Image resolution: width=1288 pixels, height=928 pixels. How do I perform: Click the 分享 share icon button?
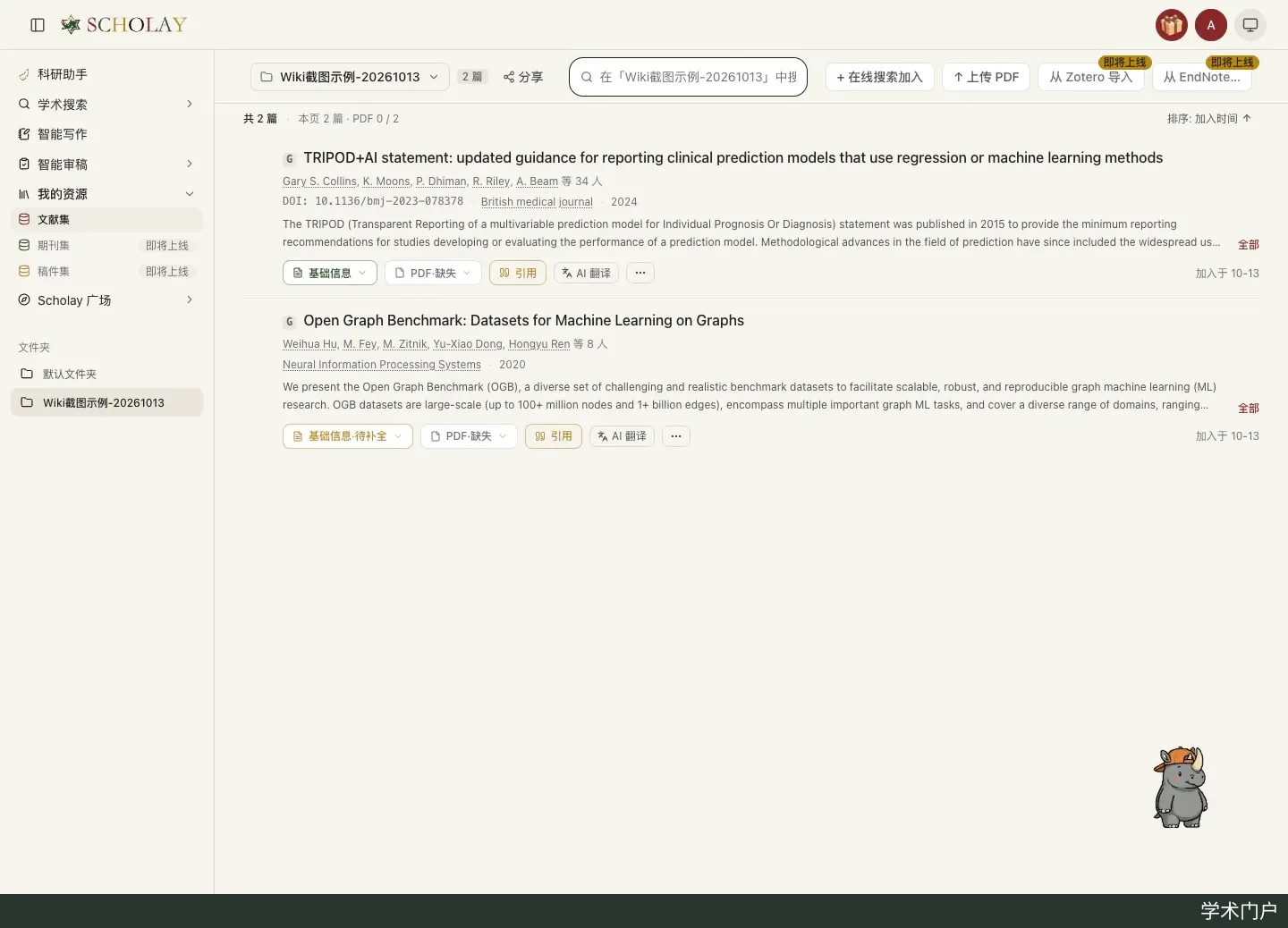[523, 77]
